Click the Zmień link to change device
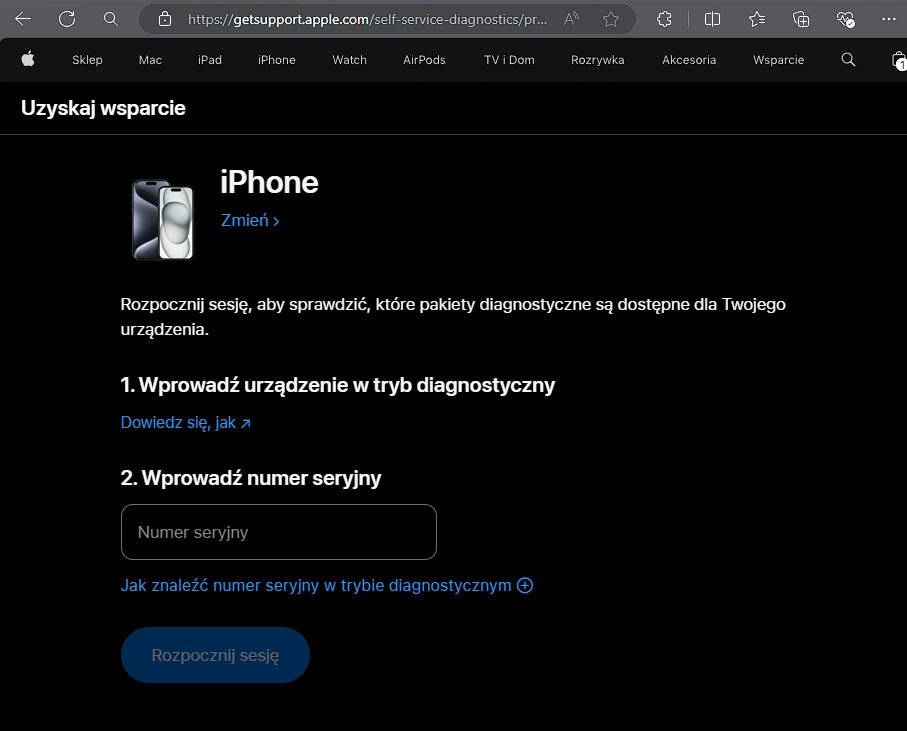This screenshot has height=731, width=907. [x=250, y=220]
